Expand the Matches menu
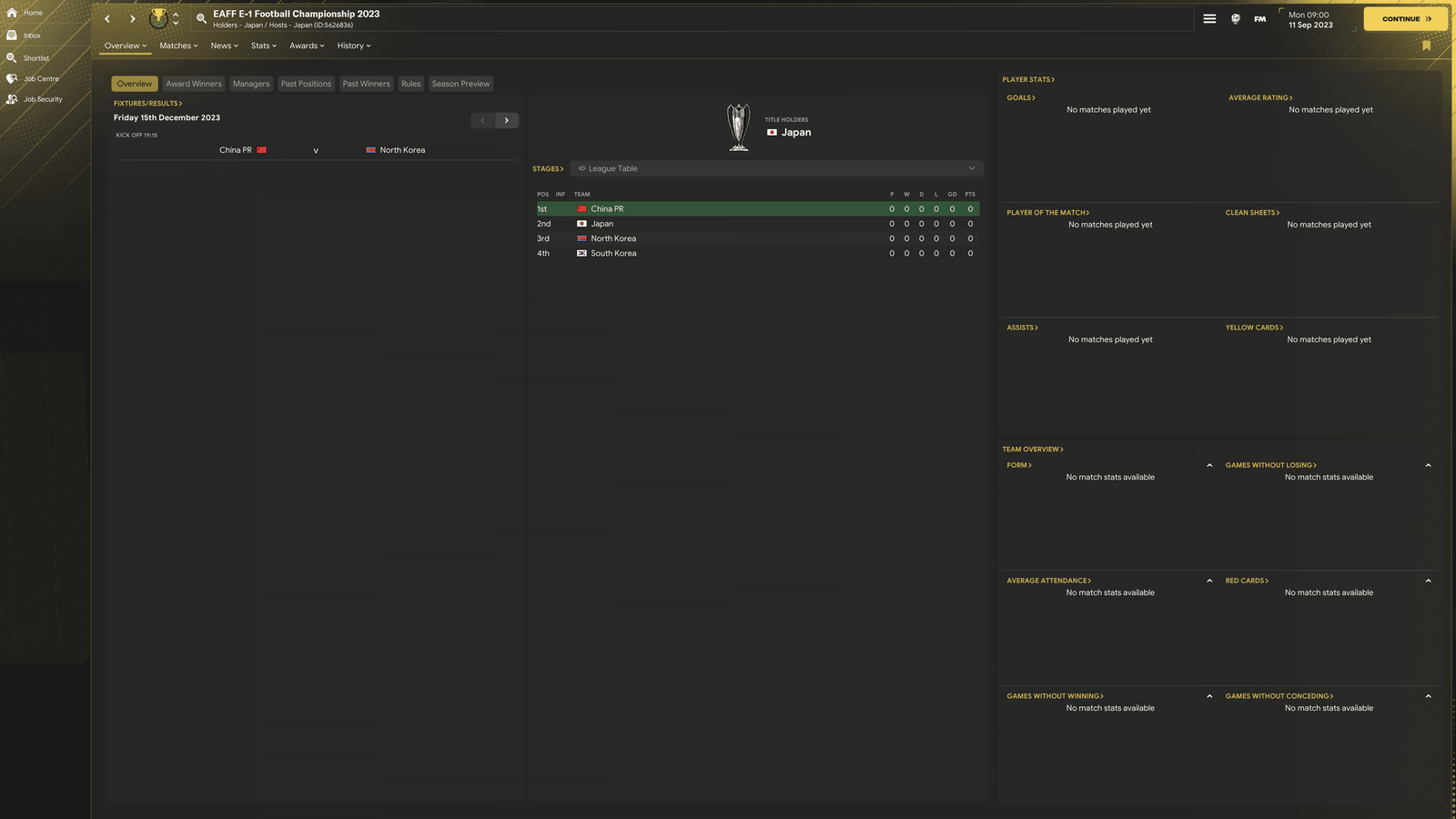 click(x=178, y=45)
